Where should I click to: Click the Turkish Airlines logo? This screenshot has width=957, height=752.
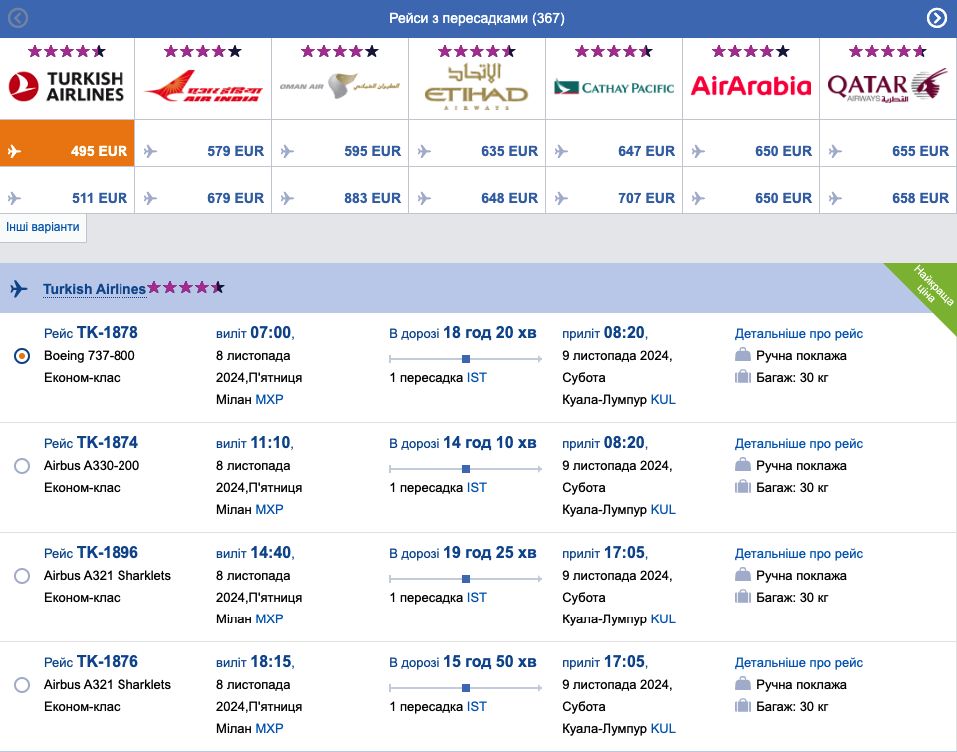[x=66, y=87]
